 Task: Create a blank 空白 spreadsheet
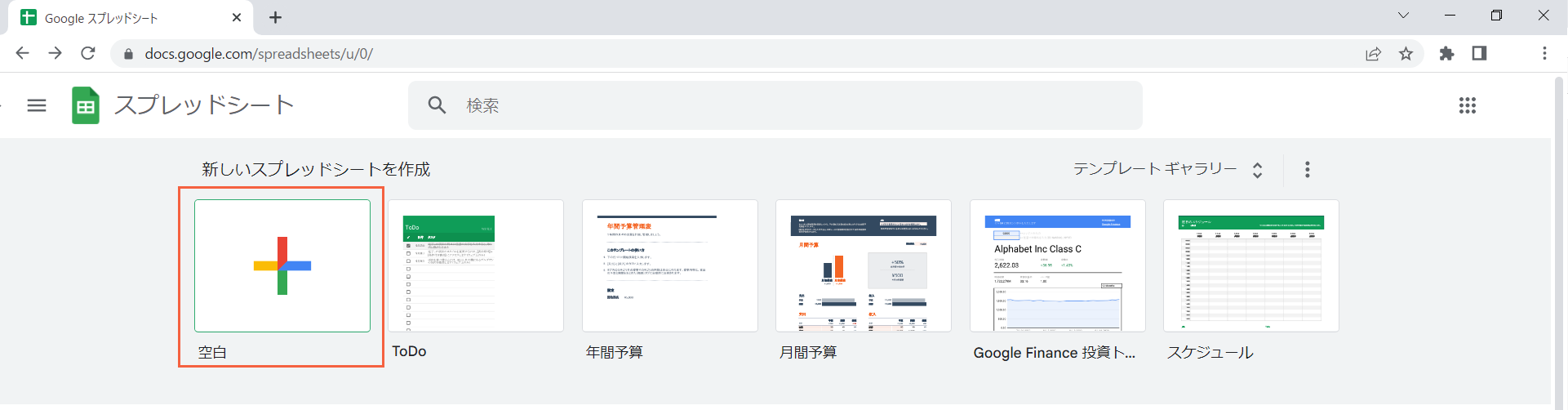click(x=282, y=266)
